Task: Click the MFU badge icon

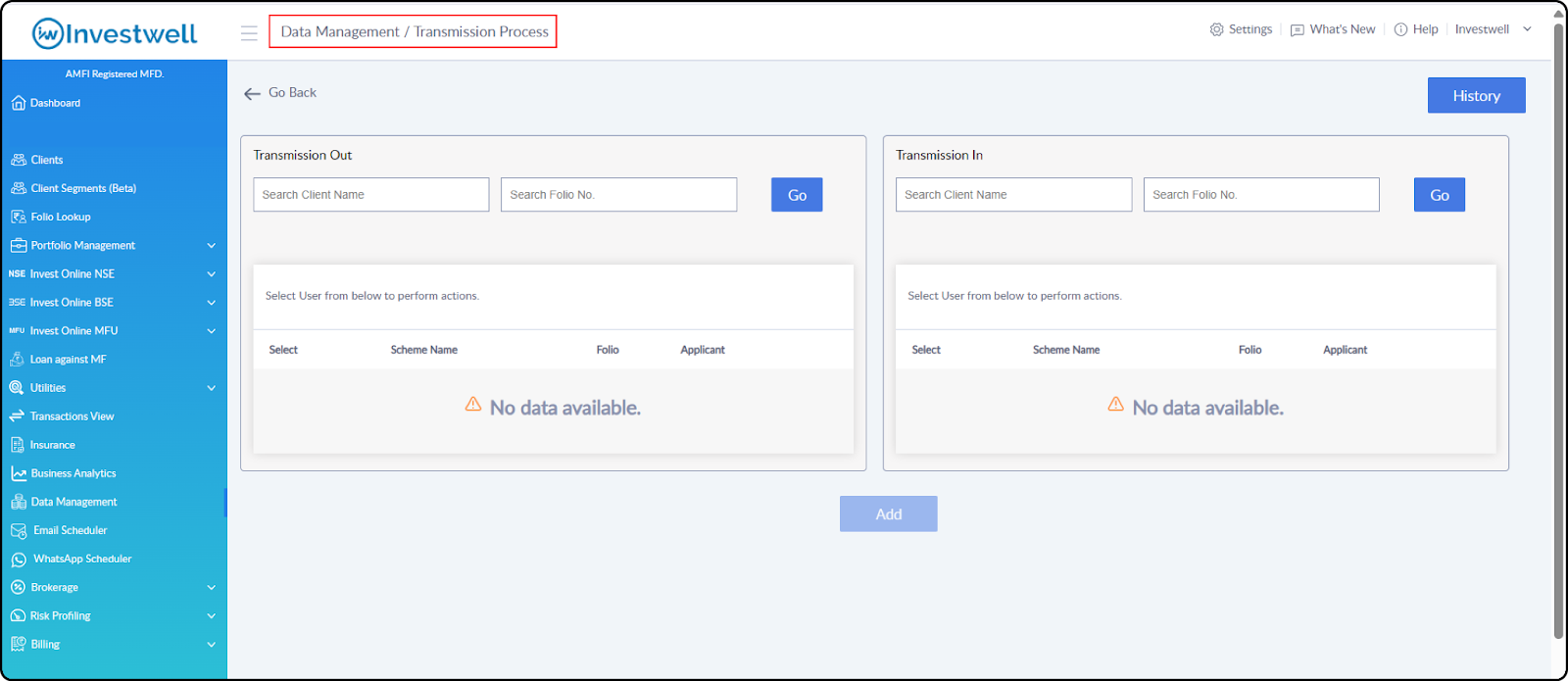Action: (17, 331)
